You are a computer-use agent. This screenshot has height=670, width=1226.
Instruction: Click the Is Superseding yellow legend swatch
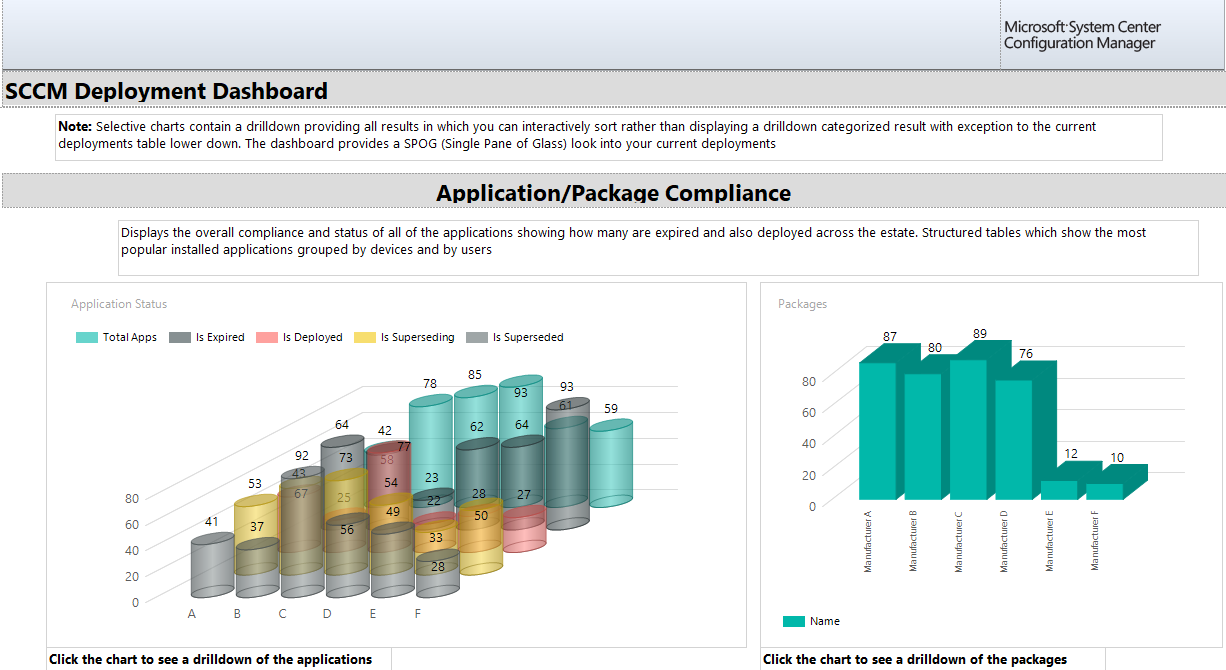(x=365, y=338)
